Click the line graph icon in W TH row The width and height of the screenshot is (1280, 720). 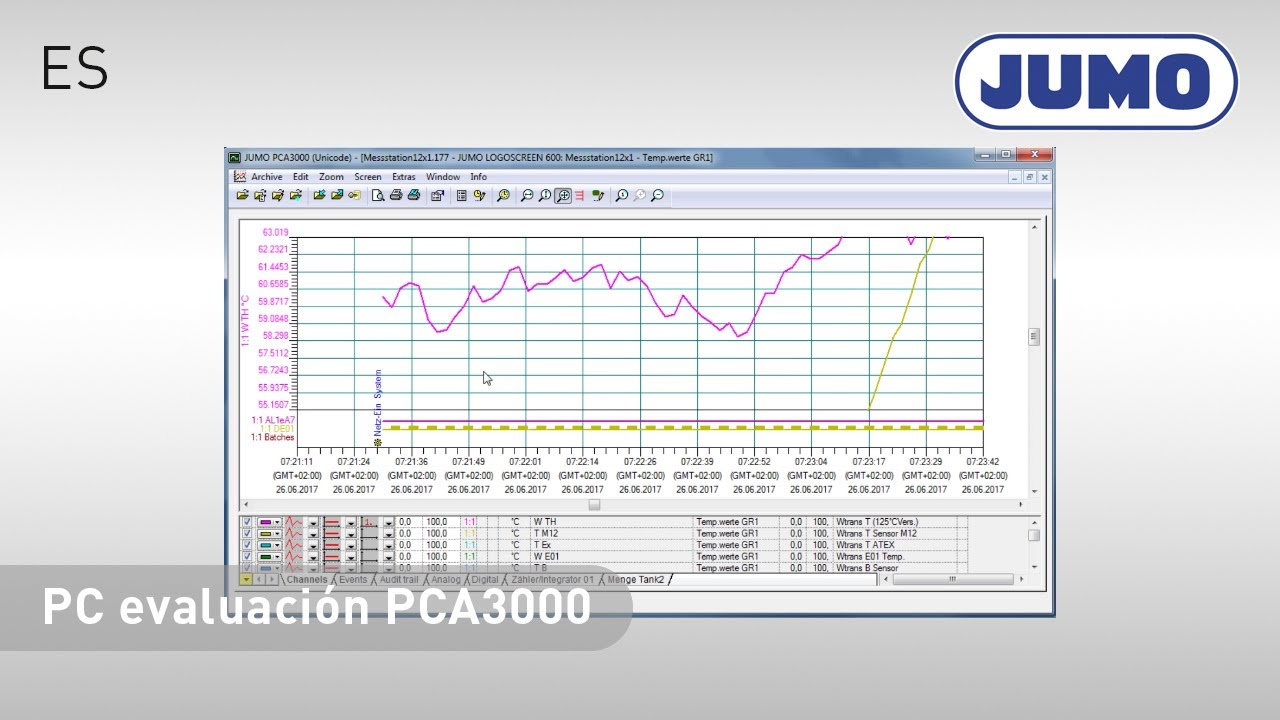pyautogui.click(x=293, y=522)
